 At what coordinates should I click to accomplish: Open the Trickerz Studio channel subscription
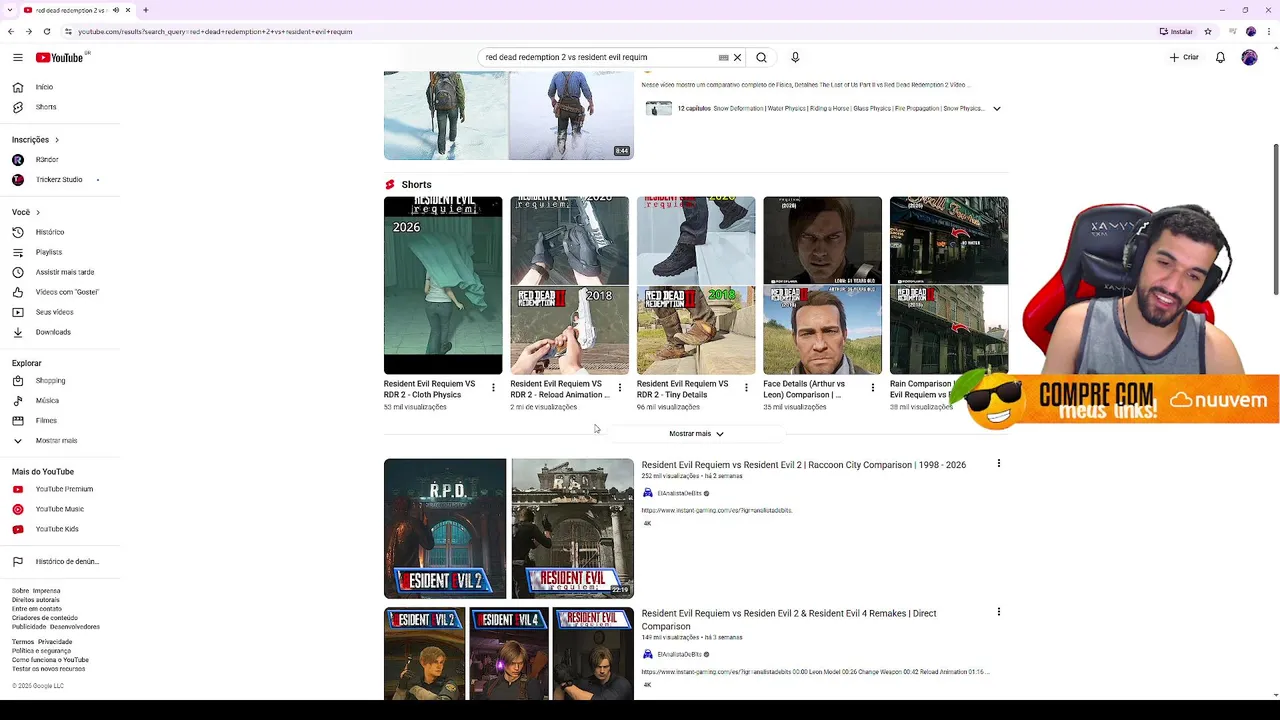[x=60, y=180]
